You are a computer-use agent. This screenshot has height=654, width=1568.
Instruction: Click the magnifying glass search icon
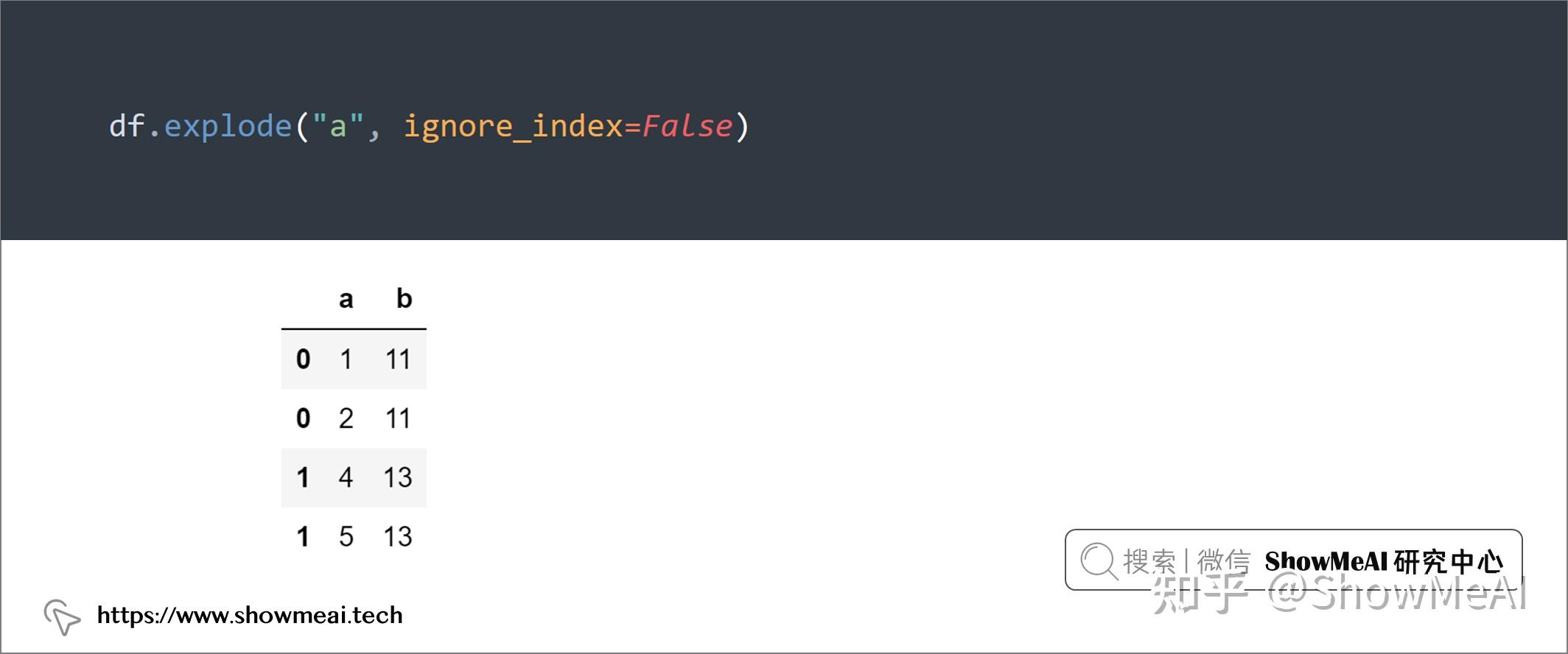coord(1099,561)
